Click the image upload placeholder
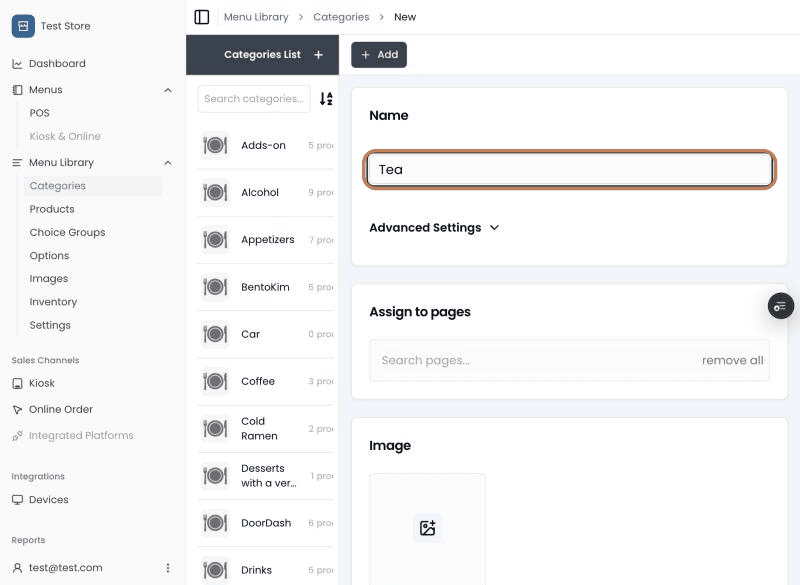The width and height of the screenshot is (800, 585). pyautogui.click(x=428, y=529)
